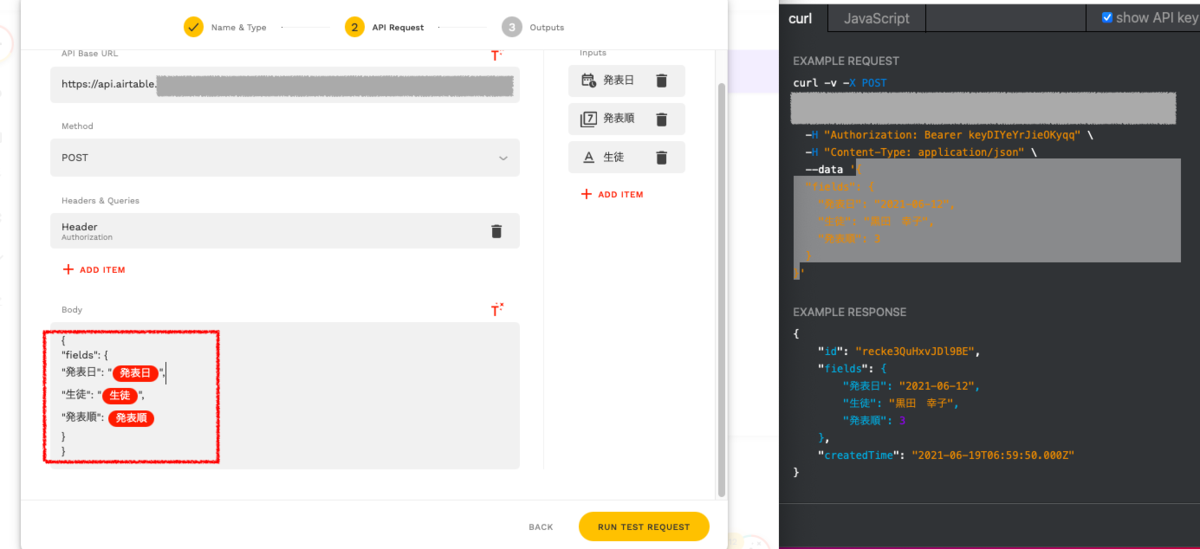This screenshot has width=1200, height=549.
Task: Go to Name & Type completed step
Action: (225, 27)
